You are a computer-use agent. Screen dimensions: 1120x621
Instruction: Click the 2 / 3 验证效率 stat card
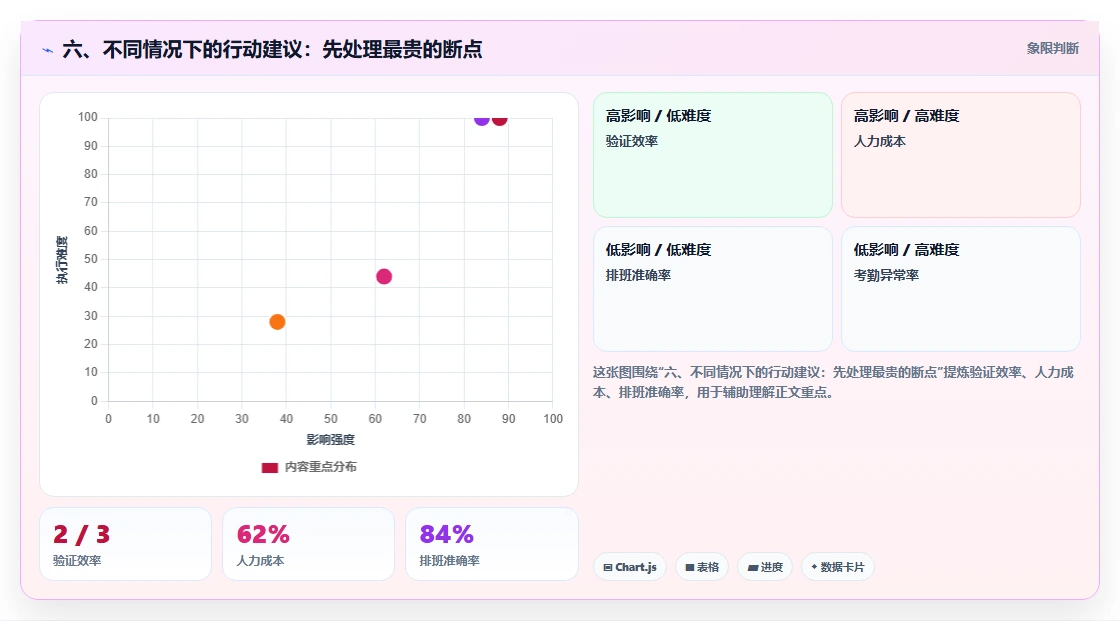point(126,544)
